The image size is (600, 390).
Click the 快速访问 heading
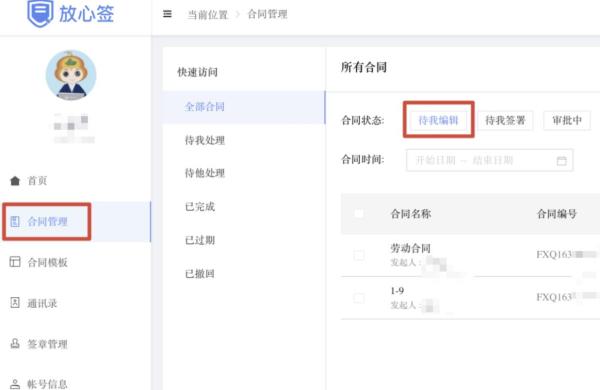pyautogui.click(x=197, y=72)
